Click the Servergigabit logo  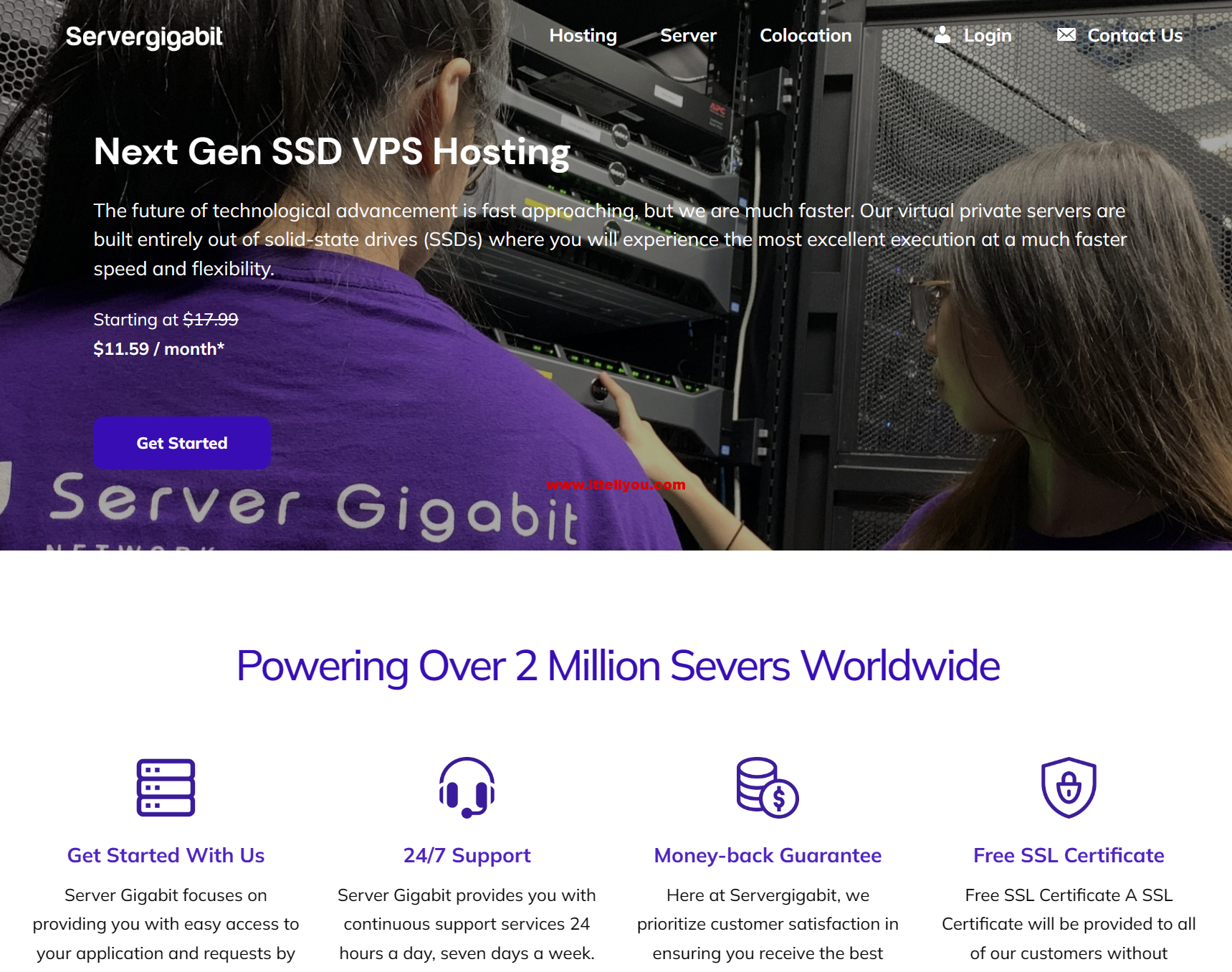tap(144, 37)
